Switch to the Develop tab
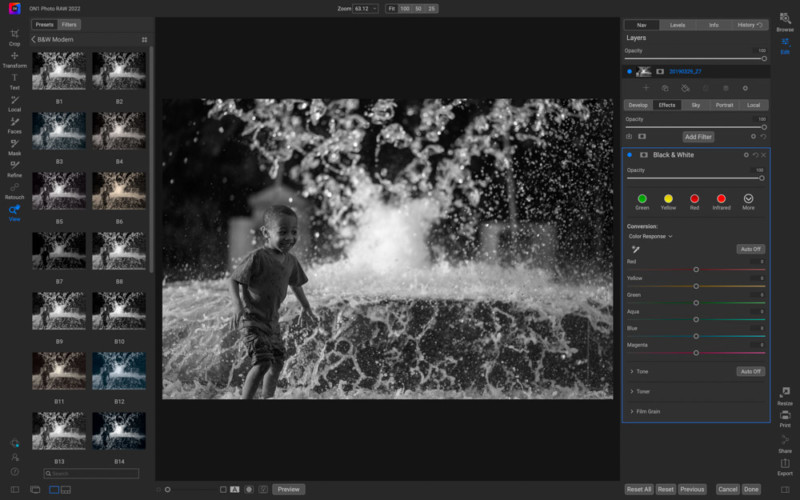800x500 pixels. tap(638, 105)
